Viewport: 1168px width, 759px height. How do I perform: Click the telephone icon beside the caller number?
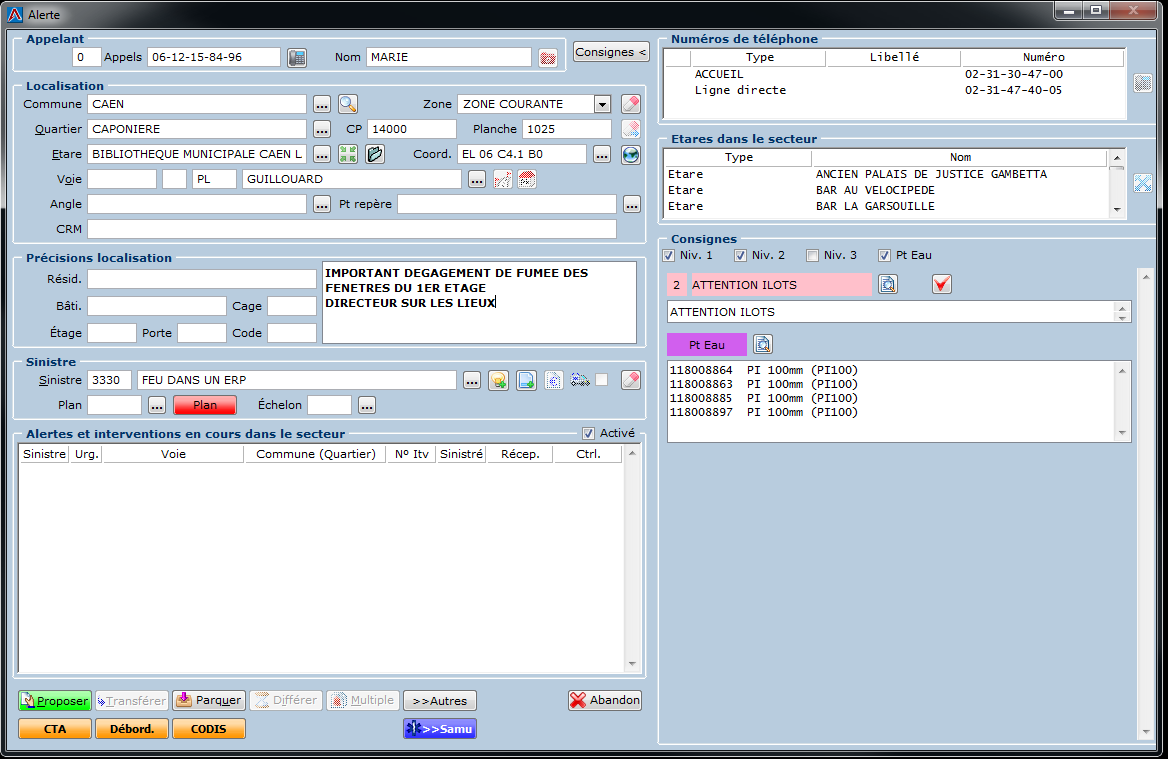[x=296, y=57]
